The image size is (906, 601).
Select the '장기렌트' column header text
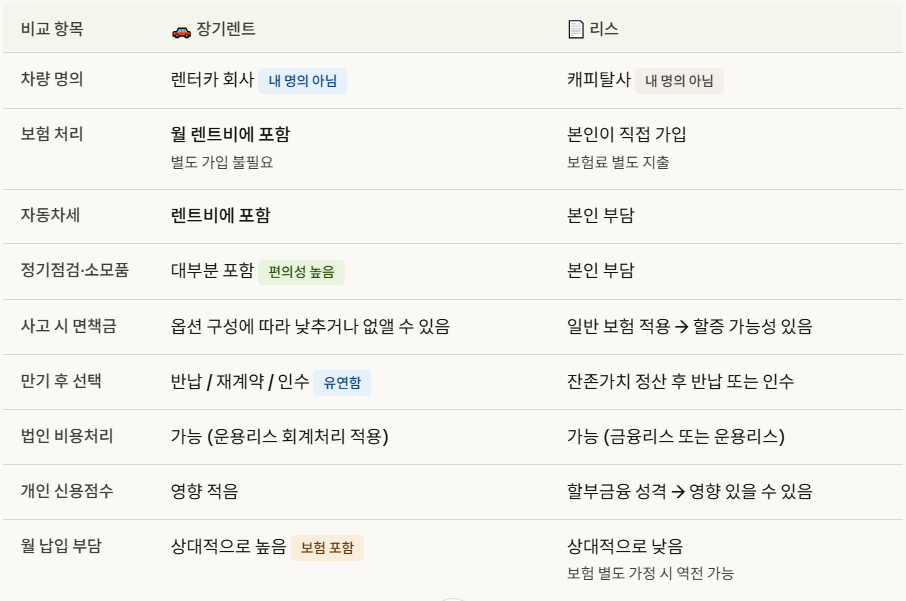[226, 29]
